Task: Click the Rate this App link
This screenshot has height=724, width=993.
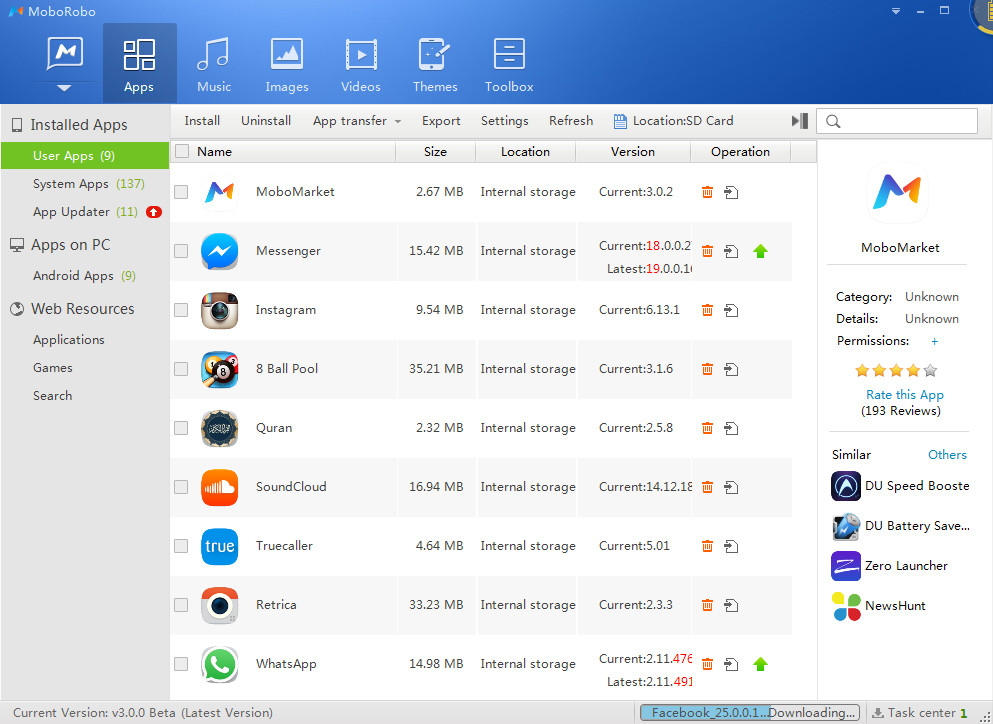Action: 904,395
